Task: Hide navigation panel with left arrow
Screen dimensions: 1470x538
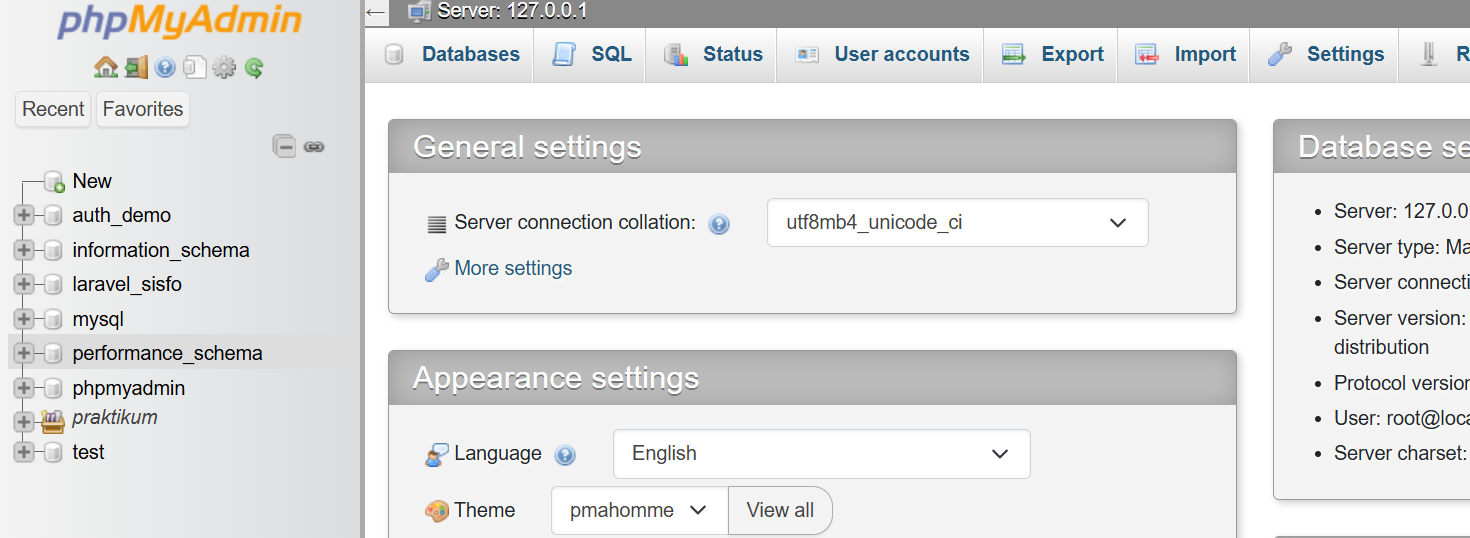Action: [376, 12]
